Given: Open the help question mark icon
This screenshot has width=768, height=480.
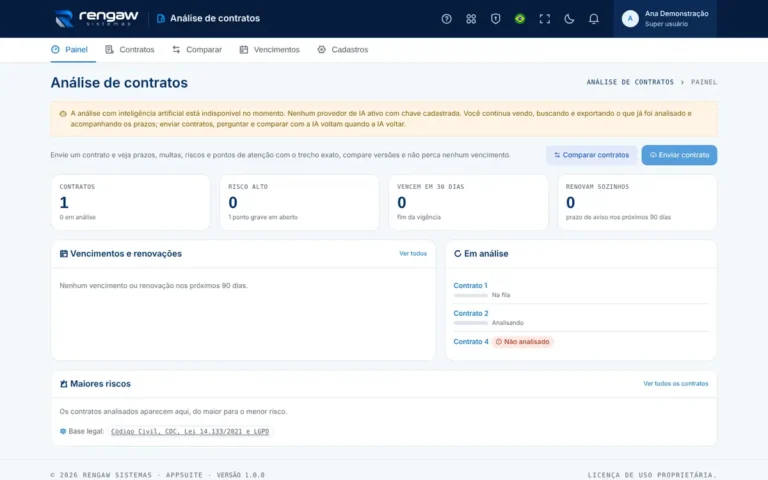Looking at the screenshot, I should (446, 19).
